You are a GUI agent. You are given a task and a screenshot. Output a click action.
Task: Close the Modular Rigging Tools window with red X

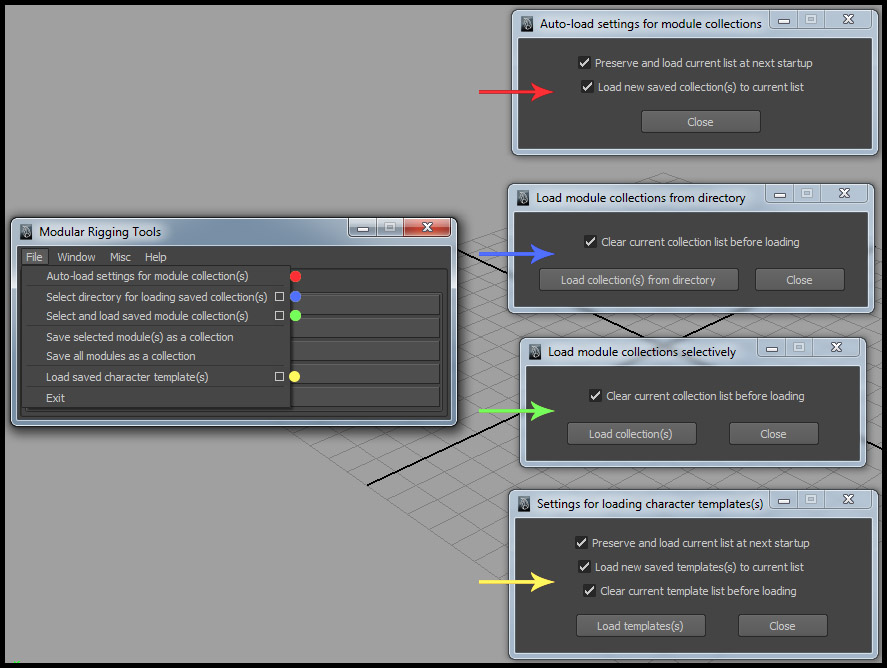[428, 227]
